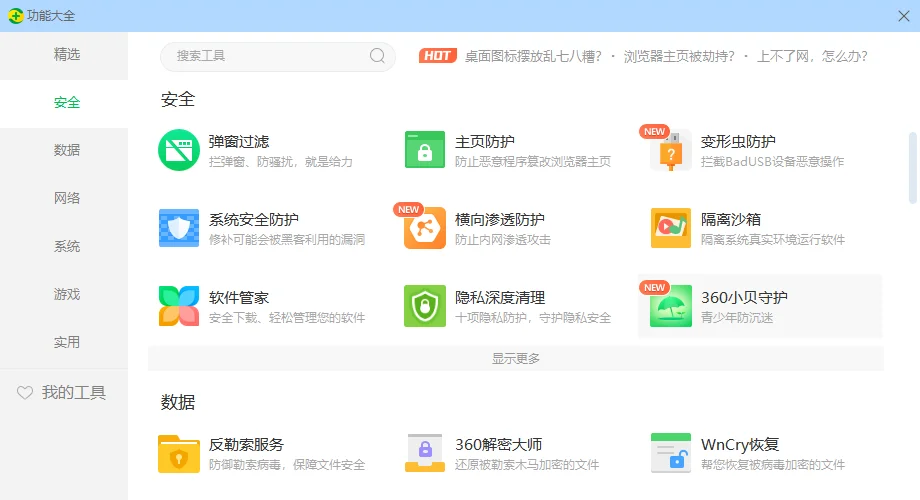
Task: Open the 反勒索服务 yellow folder icon
Action: click(179, 454)
